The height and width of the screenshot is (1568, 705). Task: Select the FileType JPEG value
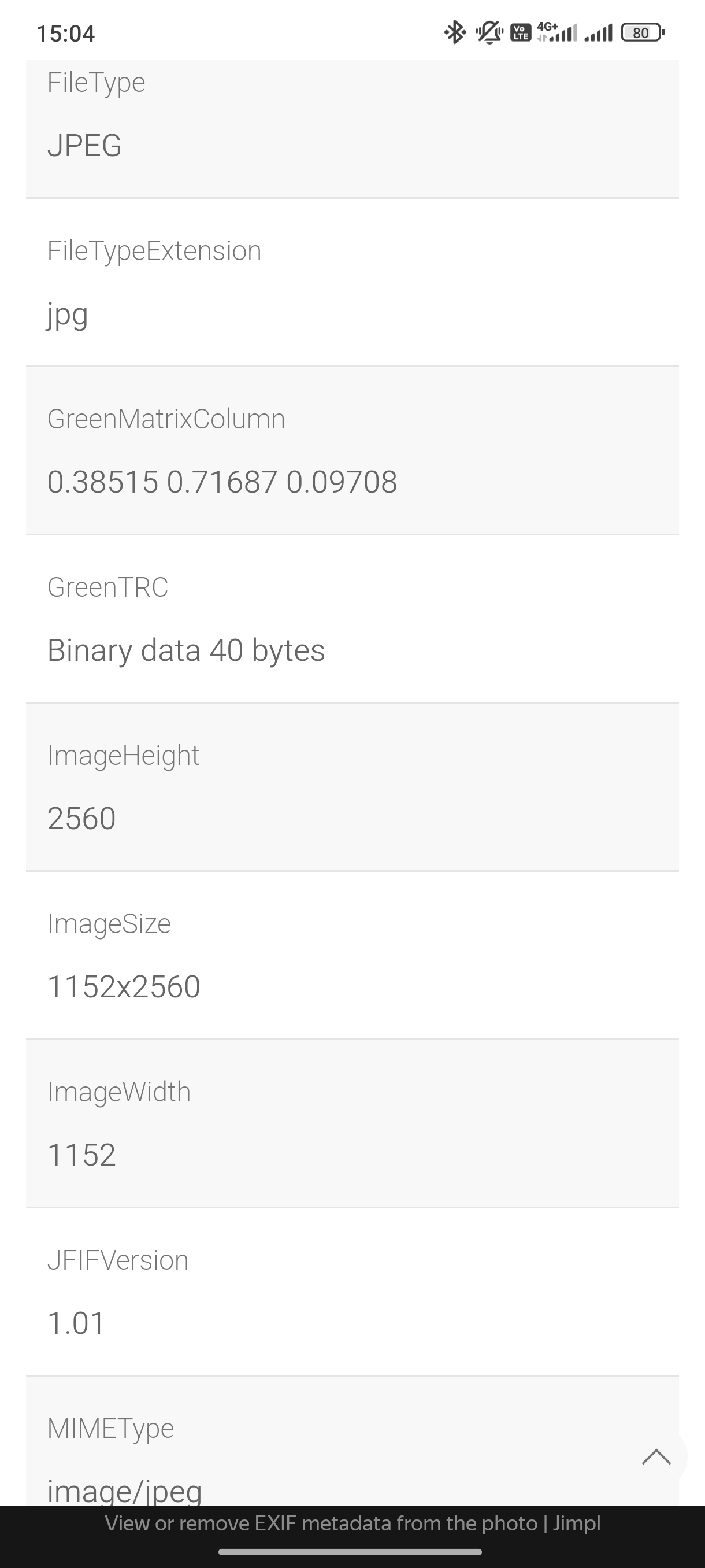point(84,146)
